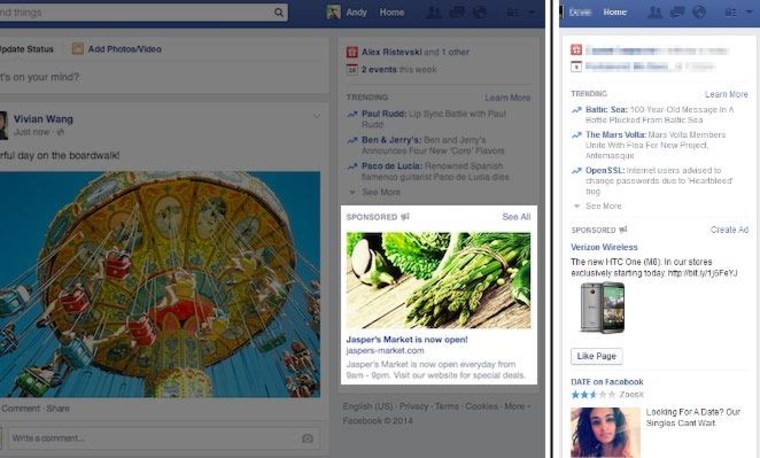Open DATE on Facebook ad title

pos(607,382)
